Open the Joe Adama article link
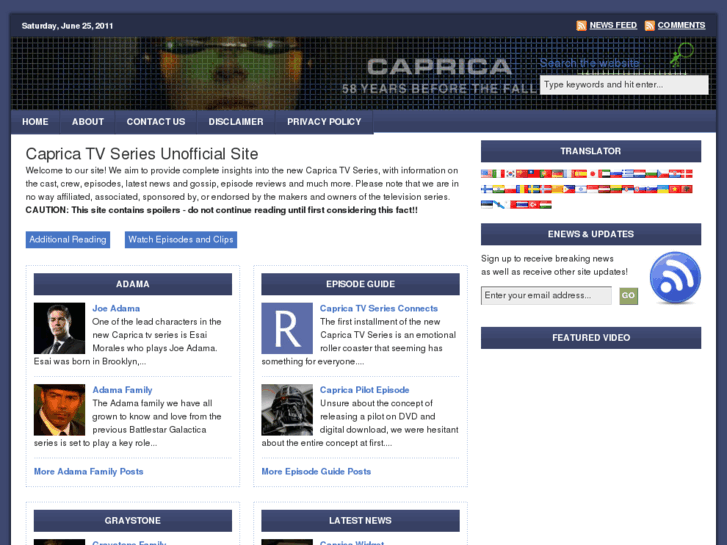The height and width of the screenshot is (545, 727). pos(116,308)
